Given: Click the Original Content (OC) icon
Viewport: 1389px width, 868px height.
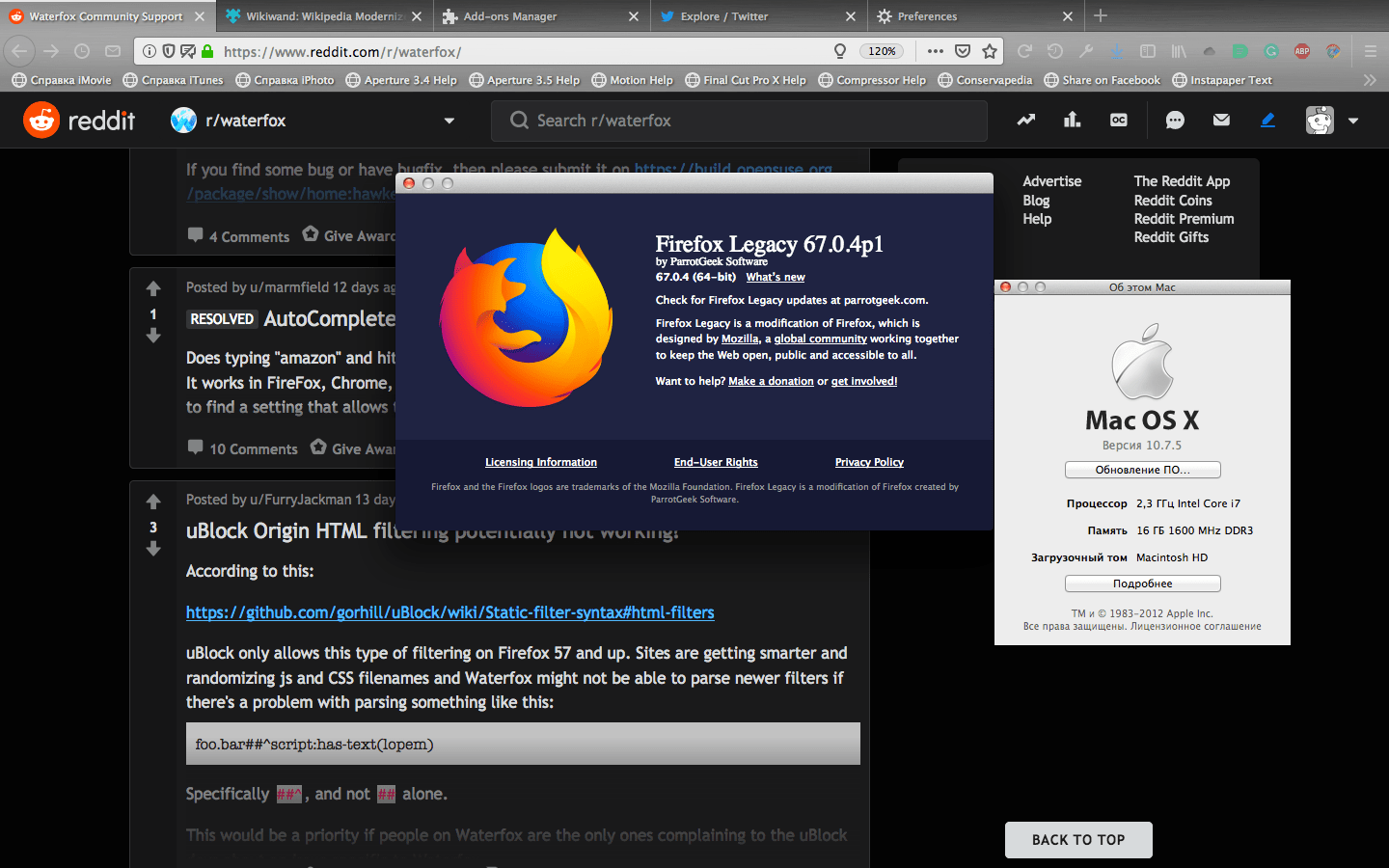Looking at the screenshot, I should pos(1118,120).
